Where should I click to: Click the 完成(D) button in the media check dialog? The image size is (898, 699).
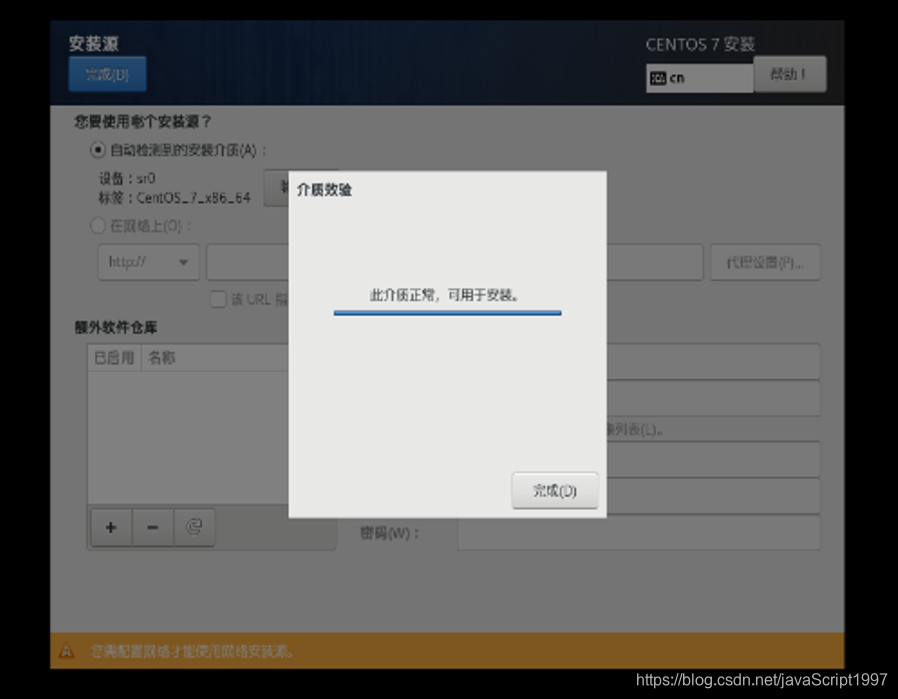(554, 490)
